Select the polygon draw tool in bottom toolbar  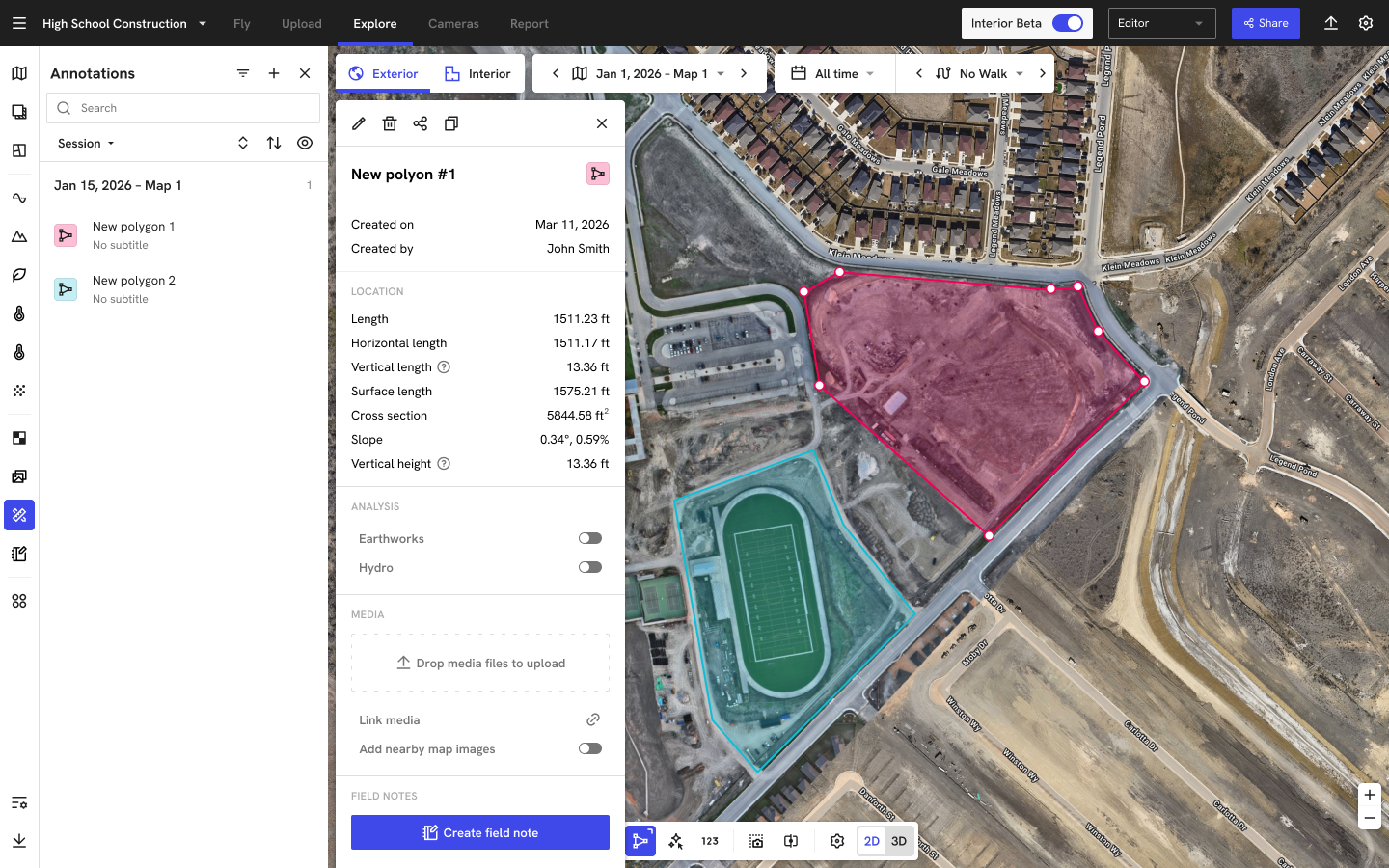click(640, 841)
